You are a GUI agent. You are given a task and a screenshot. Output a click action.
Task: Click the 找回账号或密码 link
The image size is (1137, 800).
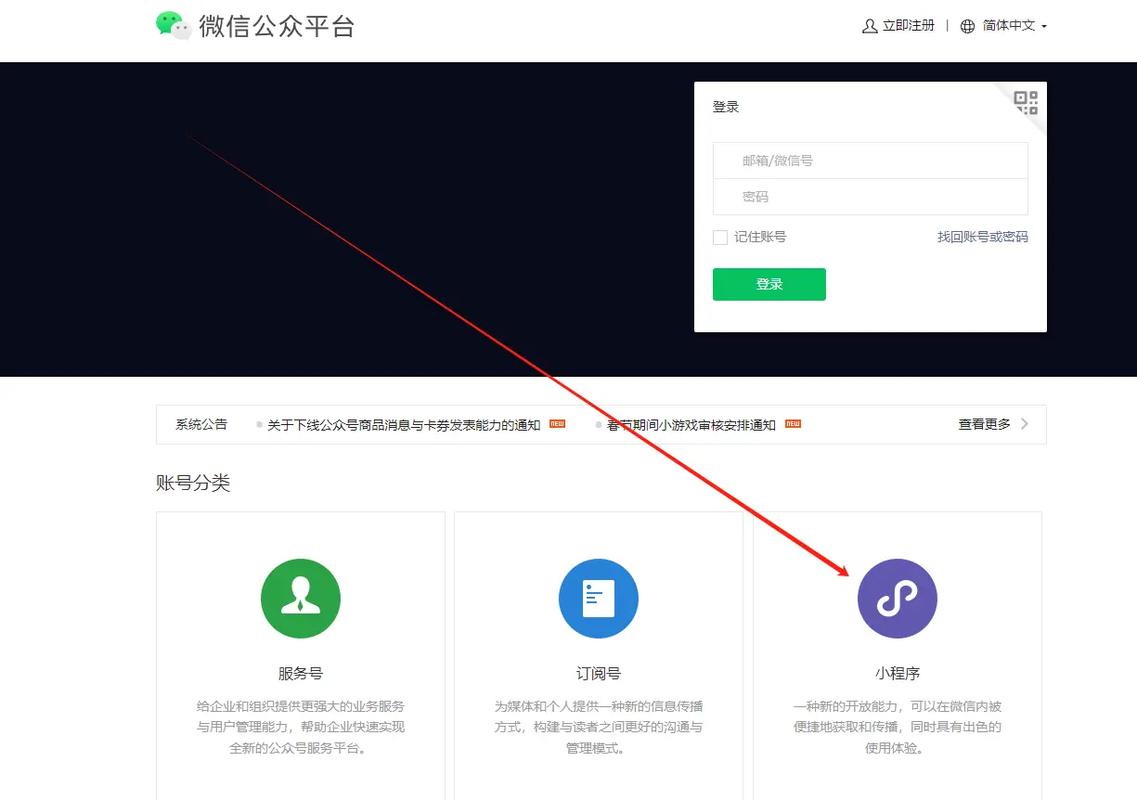pyautogui.click(x=983, y=237)
